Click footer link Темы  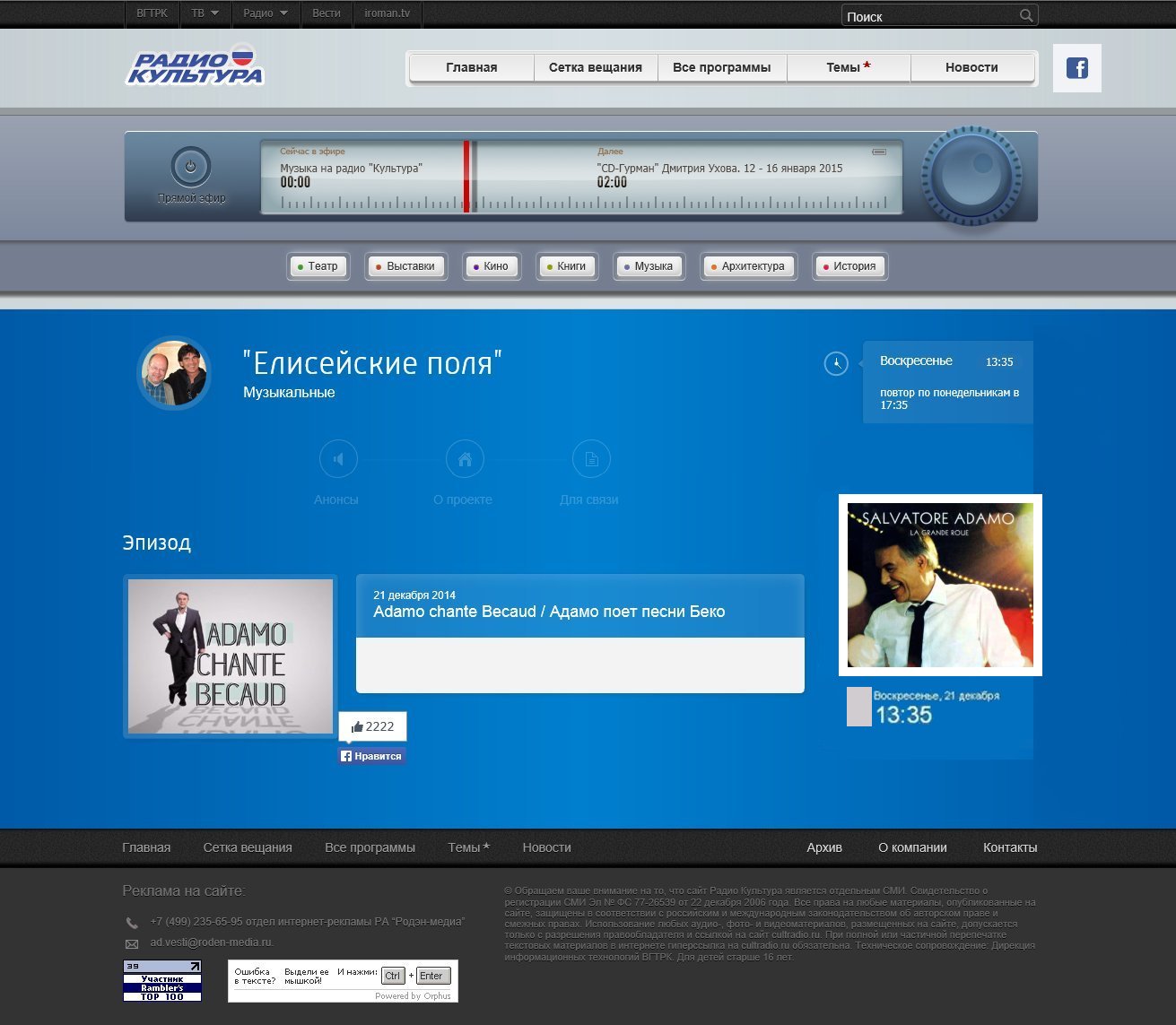468,847
